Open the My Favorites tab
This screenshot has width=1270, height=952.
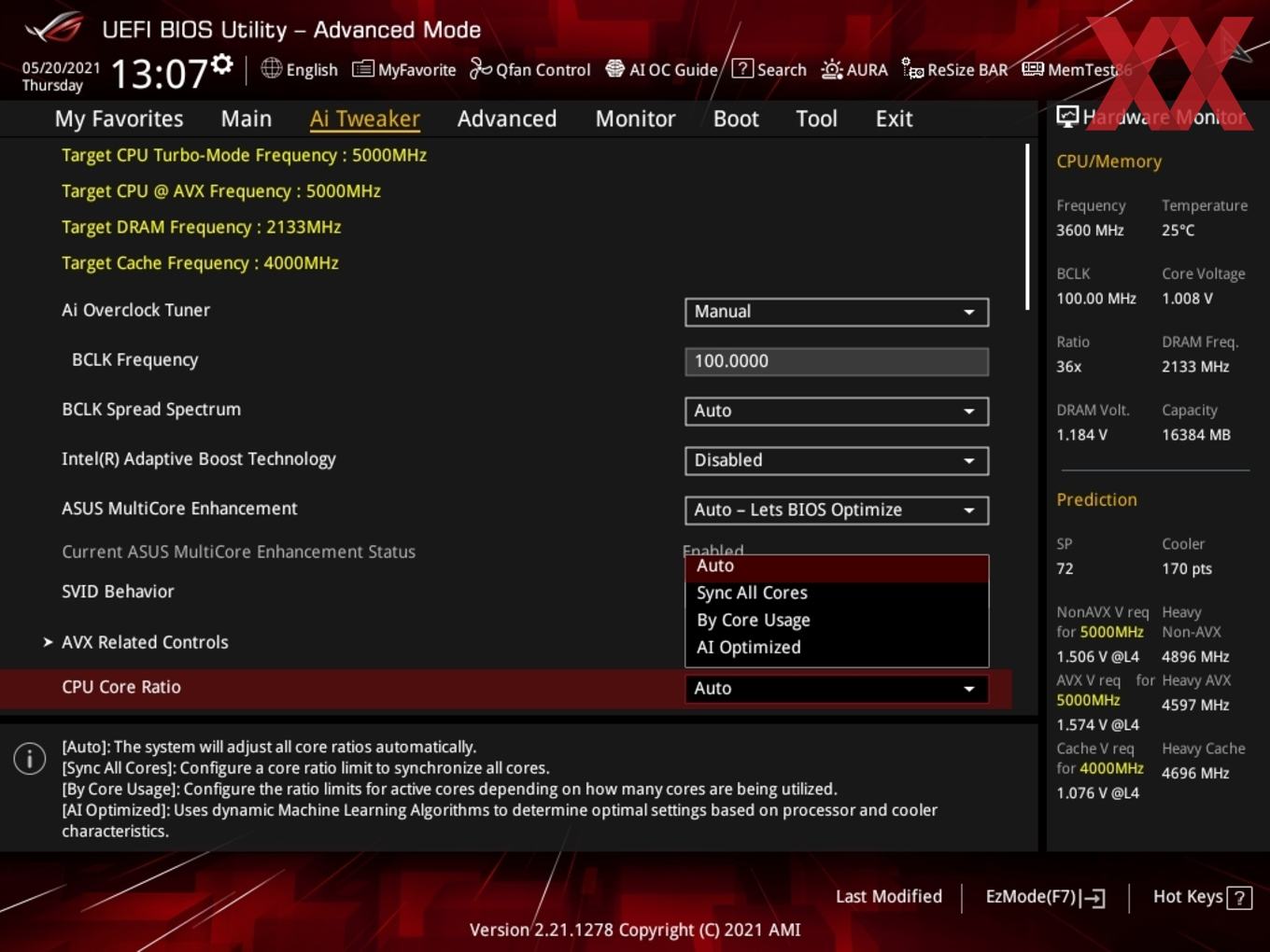click(119, 119)
